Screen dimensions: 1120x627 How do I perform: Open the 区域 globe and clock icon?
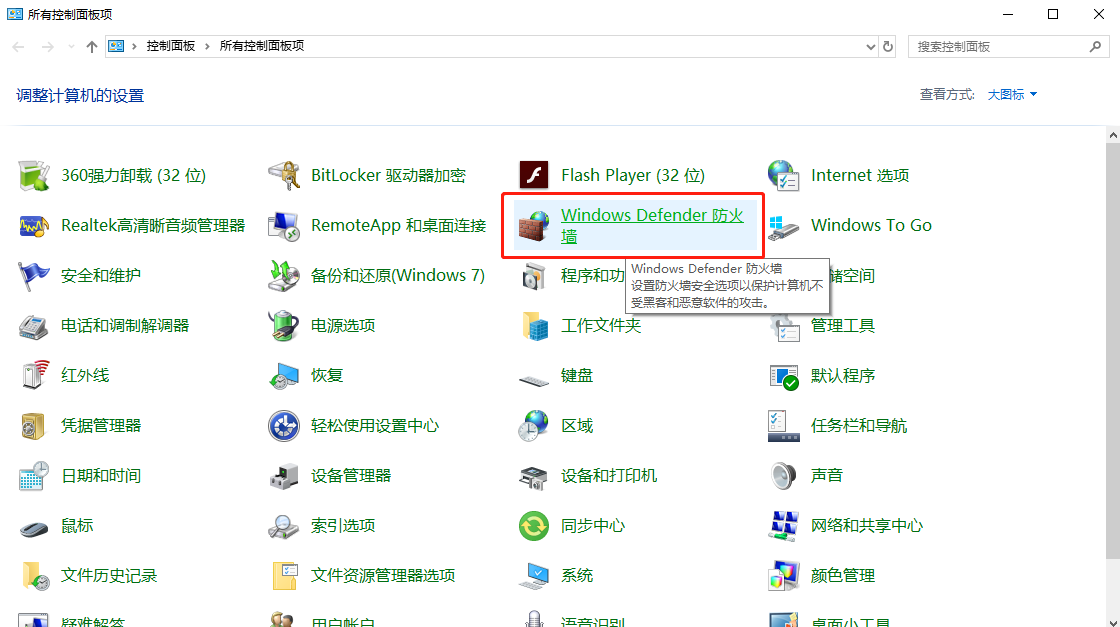click(x=534, y=426)
